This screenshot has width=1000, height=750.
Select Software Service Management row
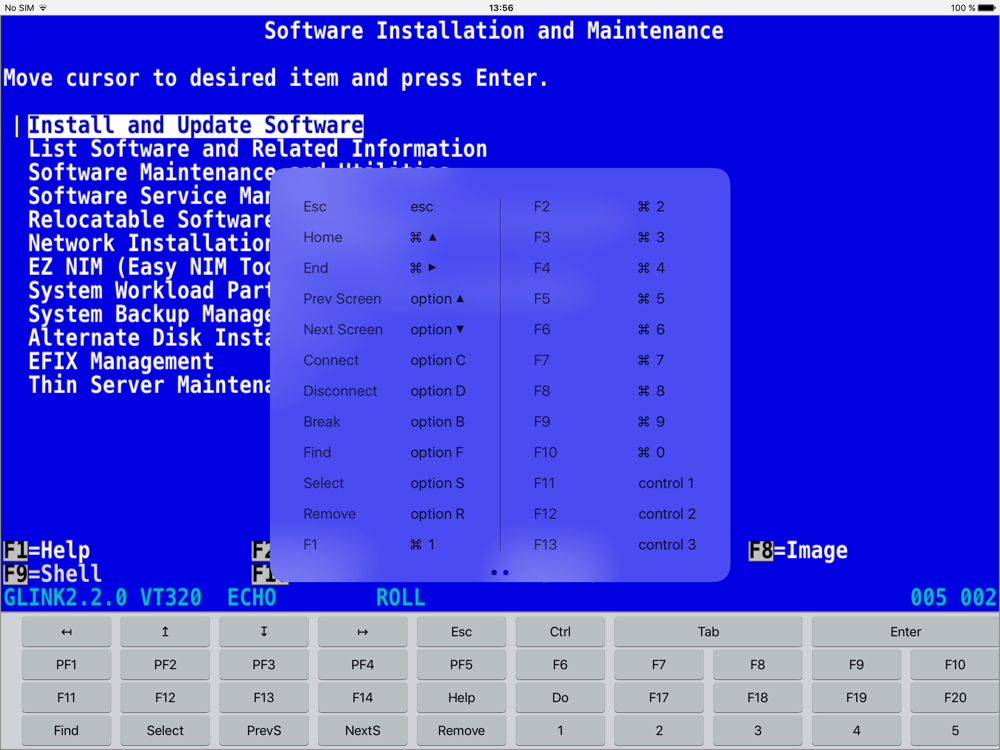pyautogui.click(x=149, y=196)
